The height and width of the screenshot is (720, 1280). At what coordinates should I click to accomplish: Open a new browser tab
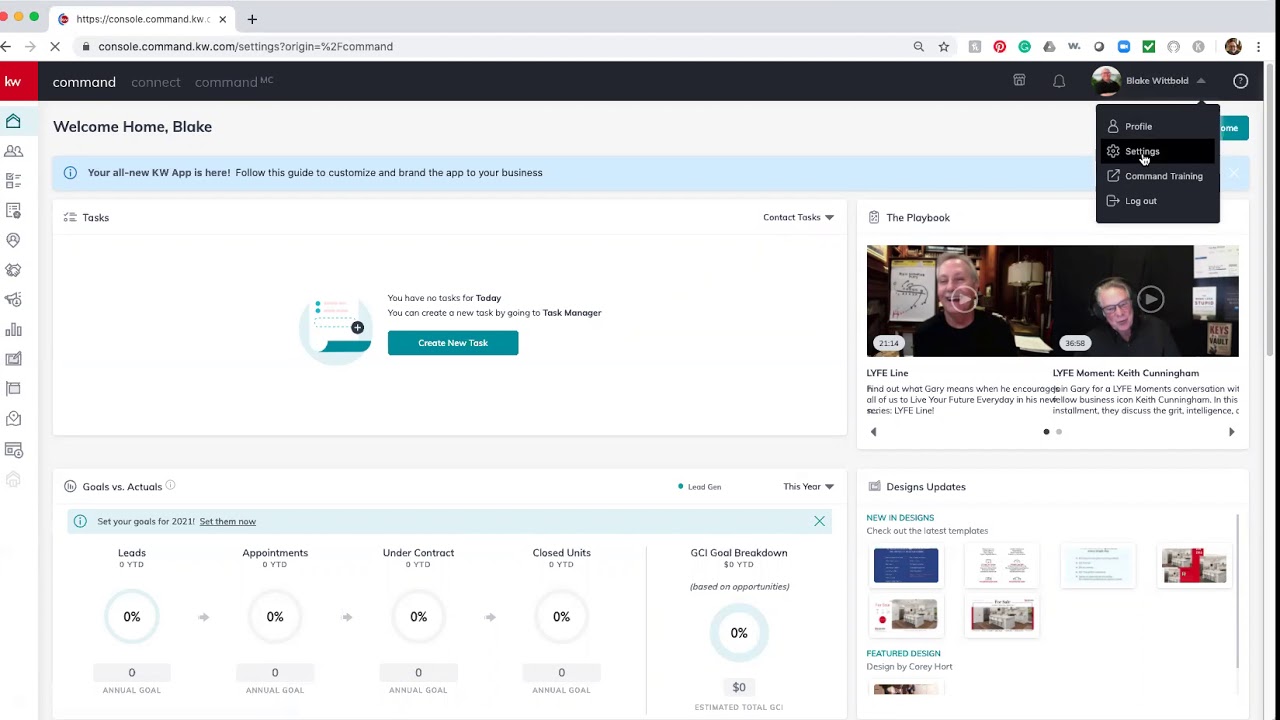tap(252, 19)
